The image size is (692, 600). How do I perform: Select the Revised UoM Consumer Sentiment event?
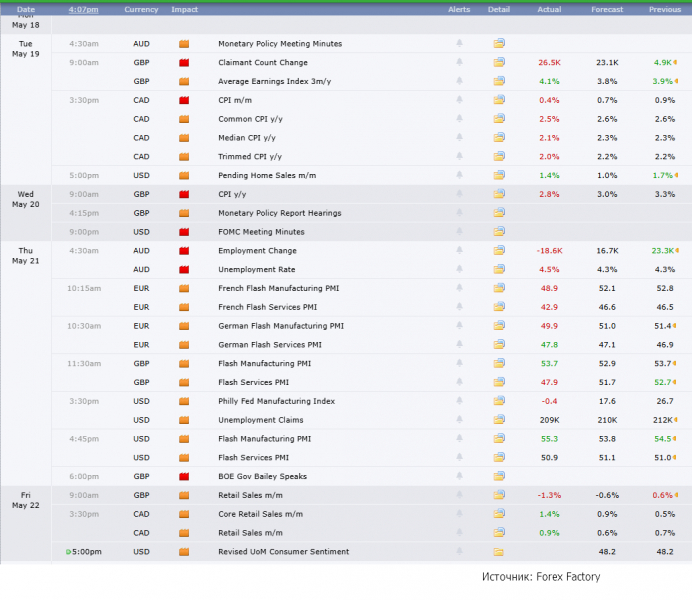click(x=284, y=551)
